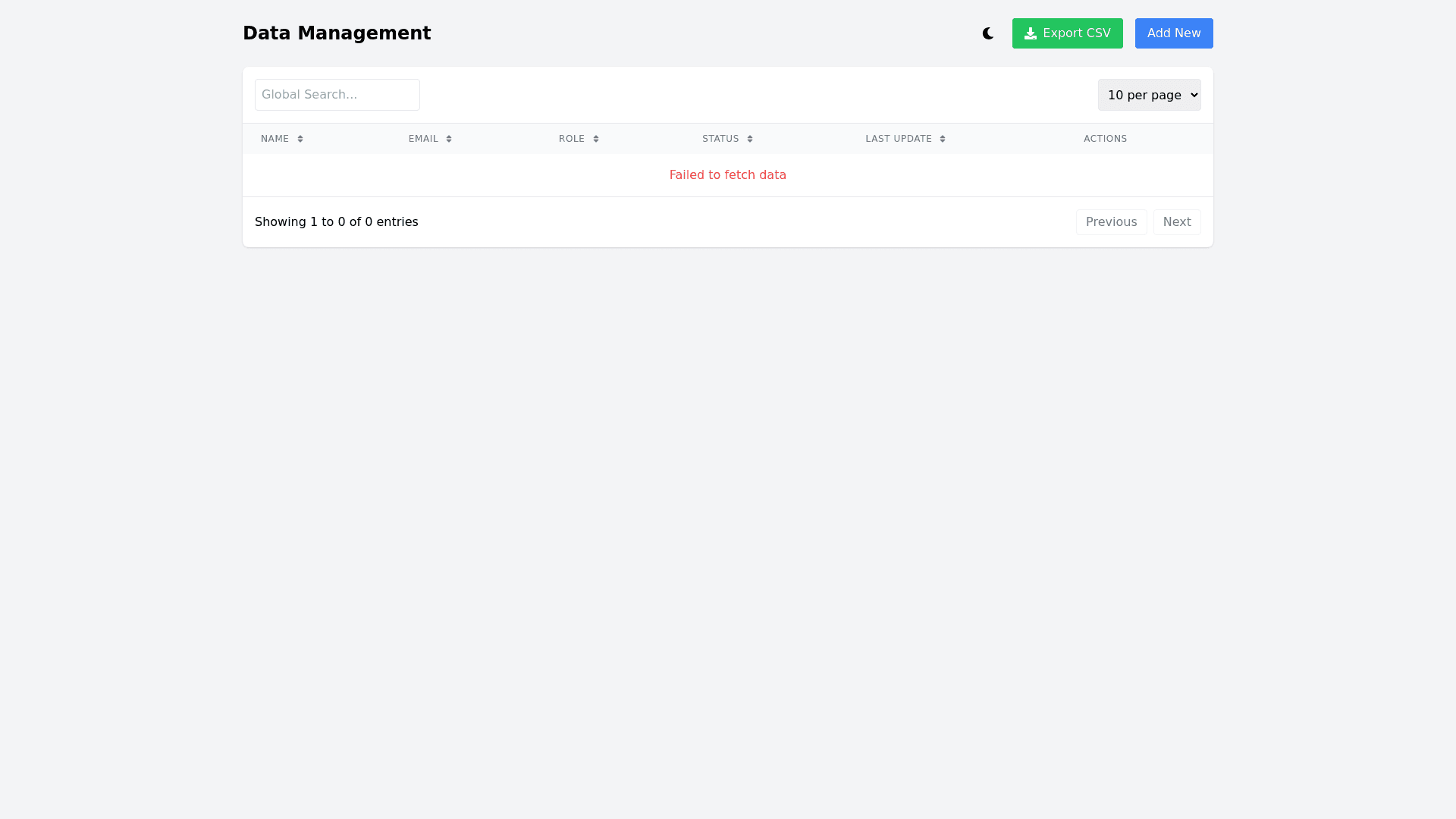Click the sort arrows beside STATUS
Image resolution: width=1456 pixels, height=819 pixels.
[x=750, y=139]
